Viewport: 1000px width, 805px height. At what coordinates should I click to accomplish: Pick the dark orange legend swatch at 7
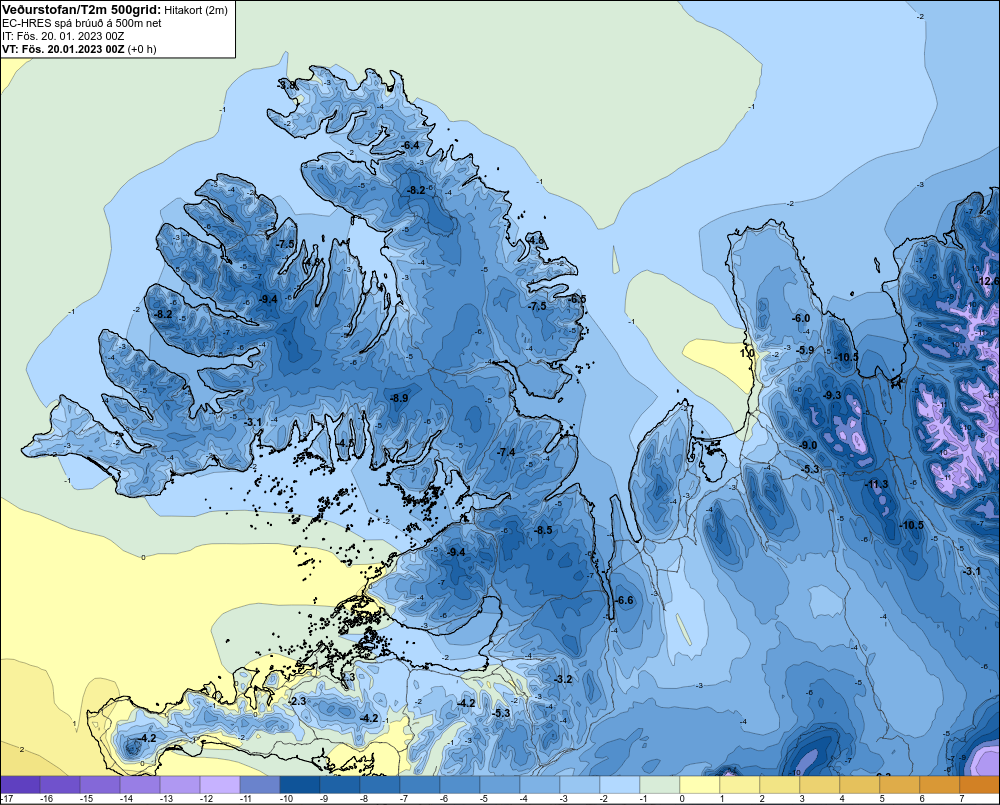coord(980,785)
